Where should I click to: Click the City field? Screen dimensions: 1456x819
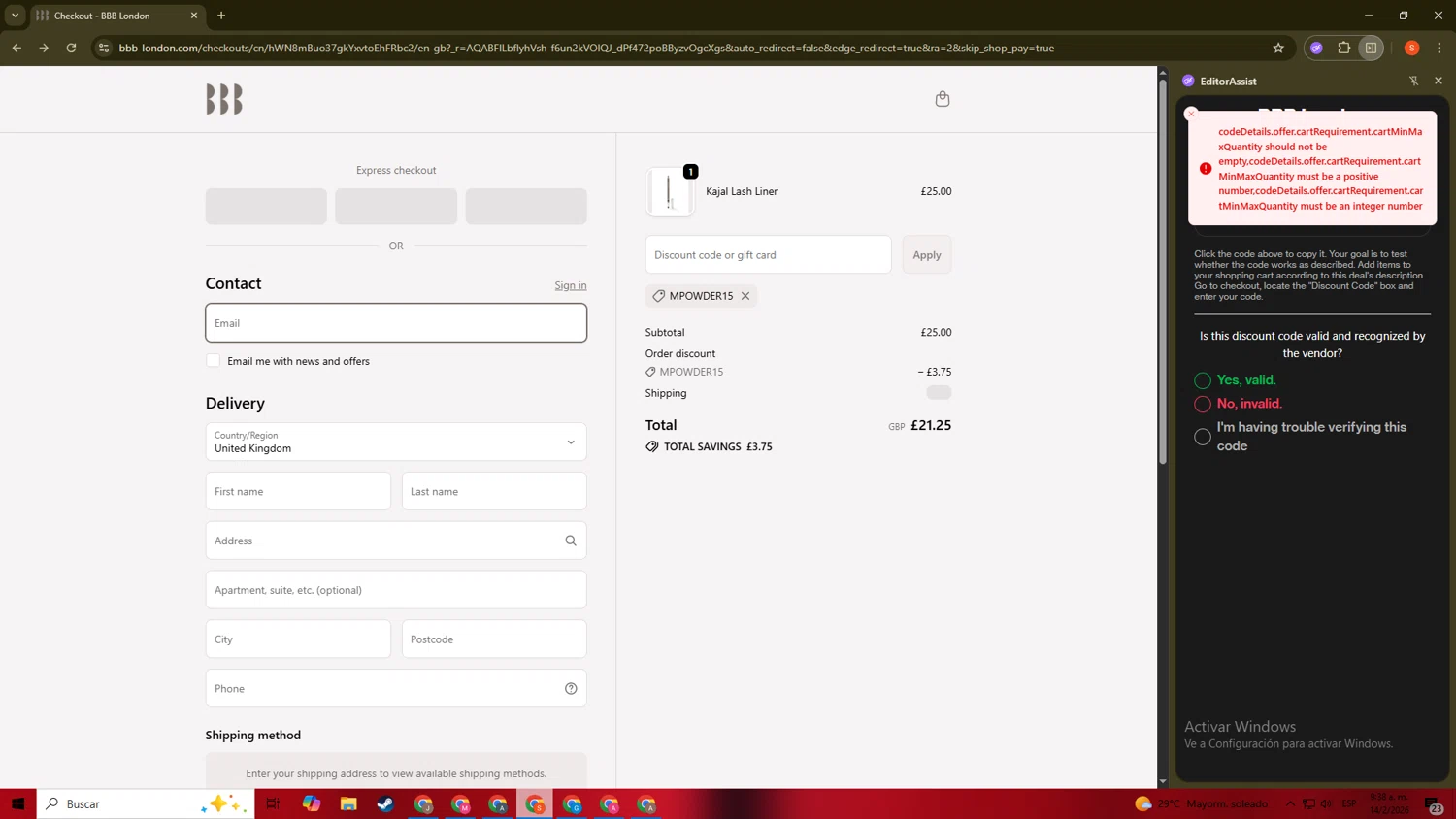[x=298, y=639]
